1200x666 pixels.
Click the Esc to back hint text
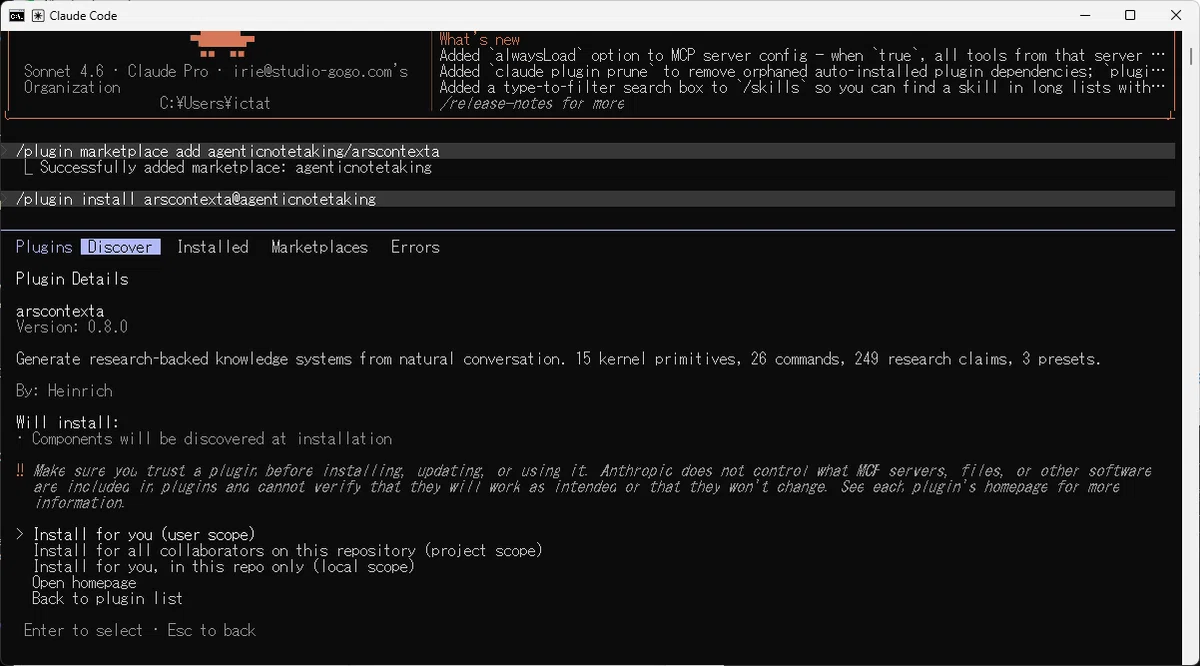tap(212, 630)
